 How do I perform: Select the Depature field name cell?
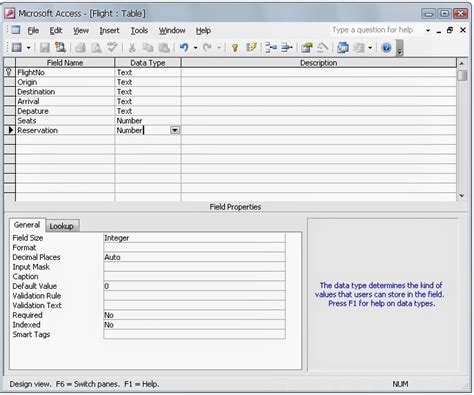pos(65,111)
